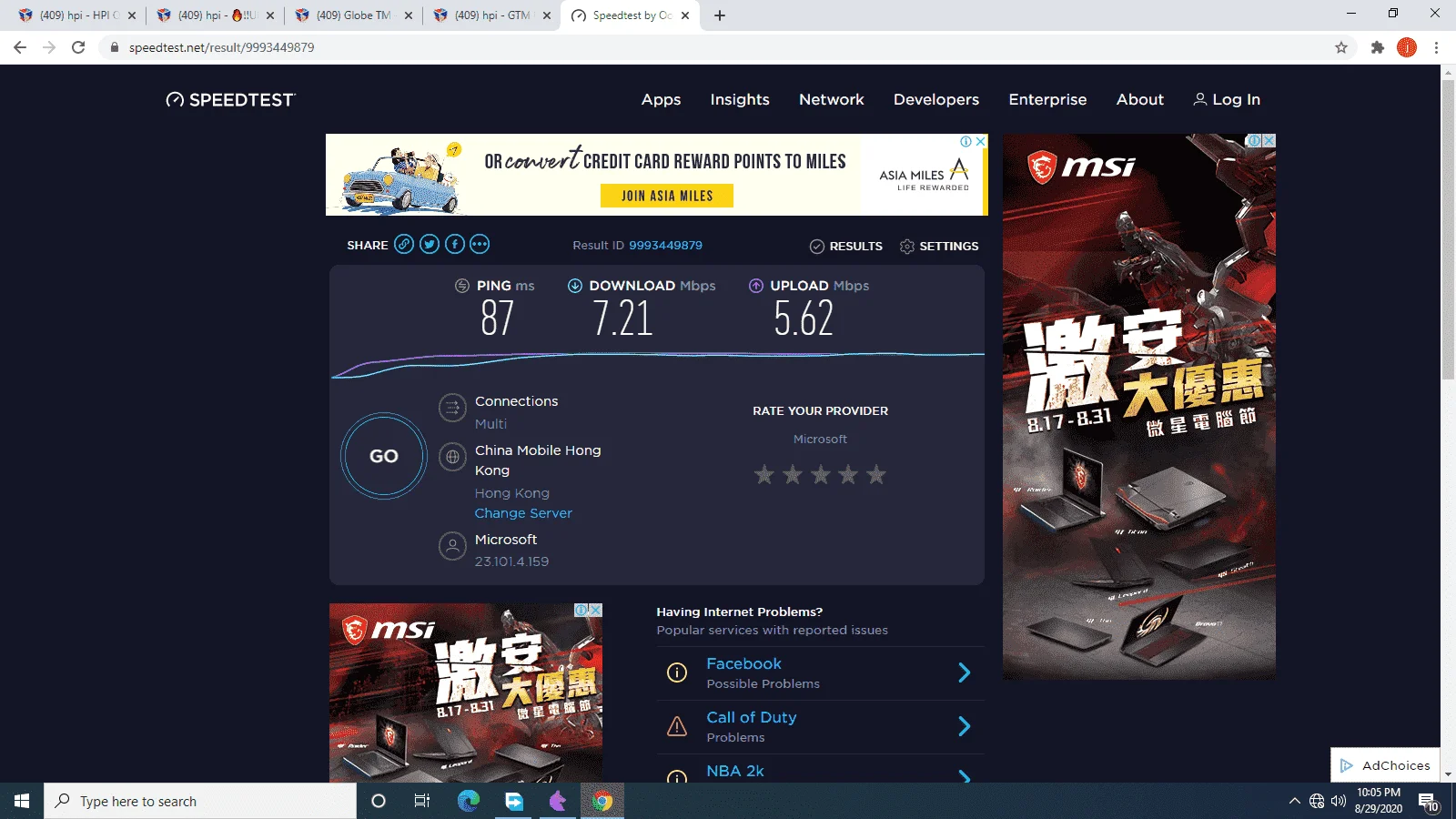Open the About menu

click(x=1140, y=99)
